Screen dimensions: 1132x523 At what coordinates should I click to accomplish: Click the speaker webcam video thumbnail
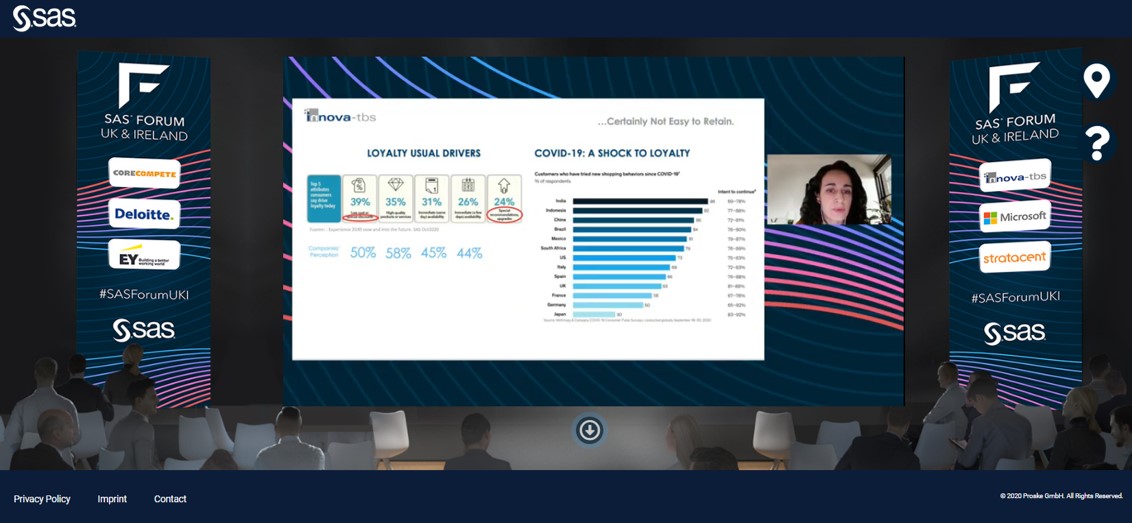pos(829,189)
